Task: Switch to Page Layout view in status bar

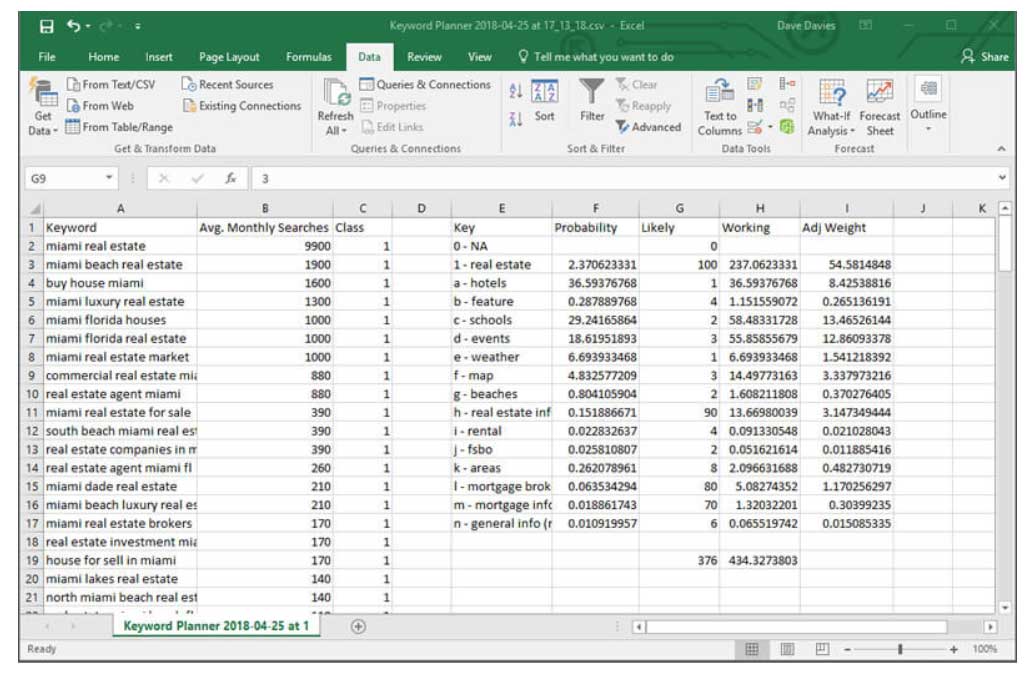Action: pyautogui.click(x=787, y=649)
